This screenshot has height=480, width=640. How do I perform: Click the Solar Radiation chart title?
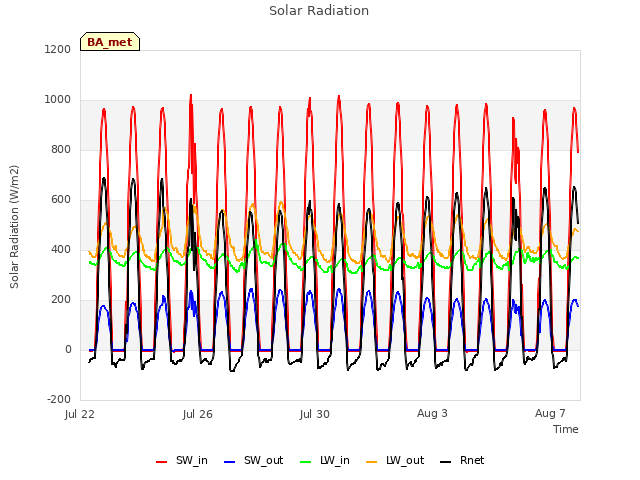319,11
